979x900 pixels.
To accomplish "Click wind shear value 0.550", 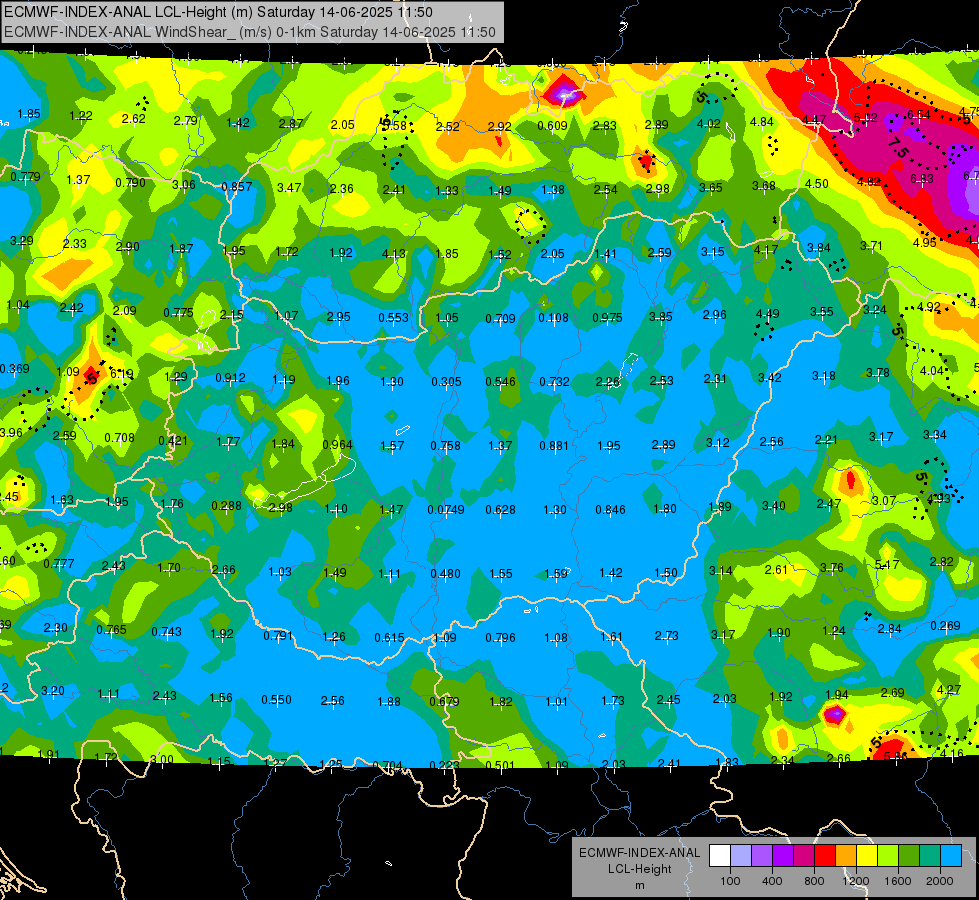I will 276,700.
